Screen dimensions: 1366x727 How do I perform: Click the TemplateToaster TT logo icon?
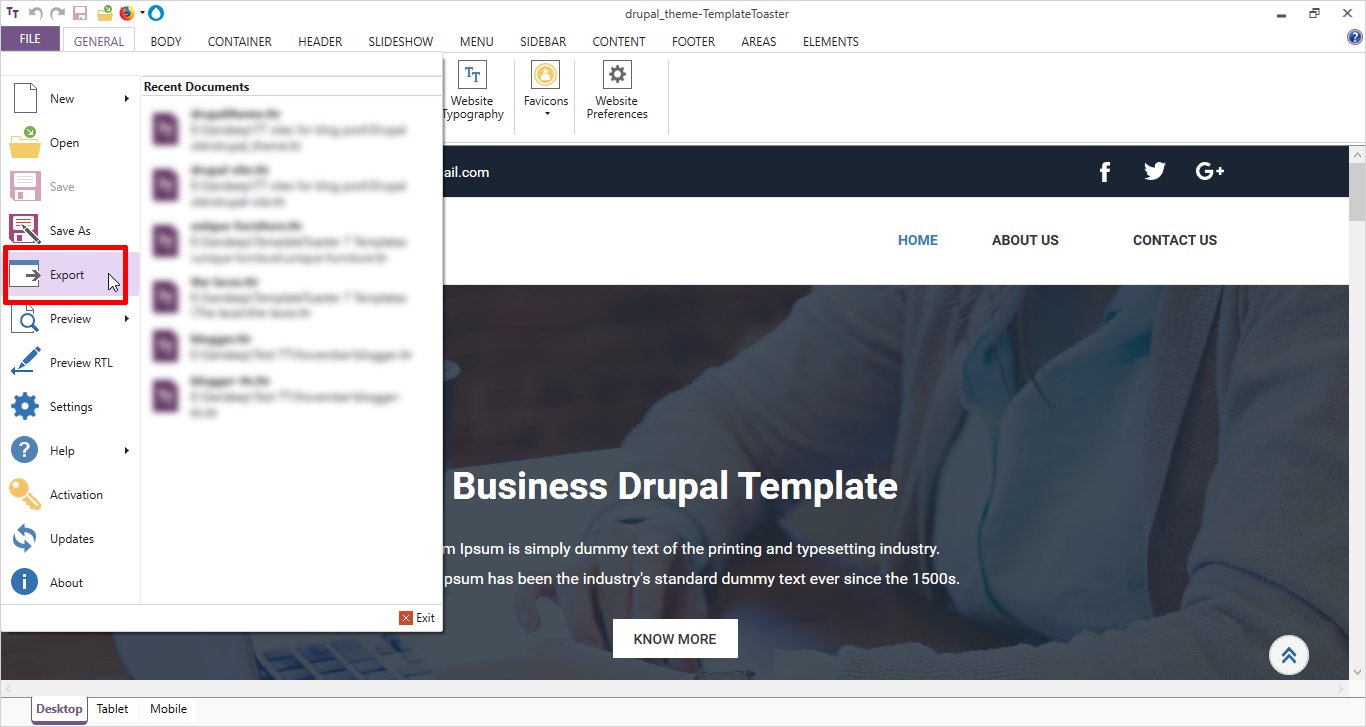coord(12,13)
